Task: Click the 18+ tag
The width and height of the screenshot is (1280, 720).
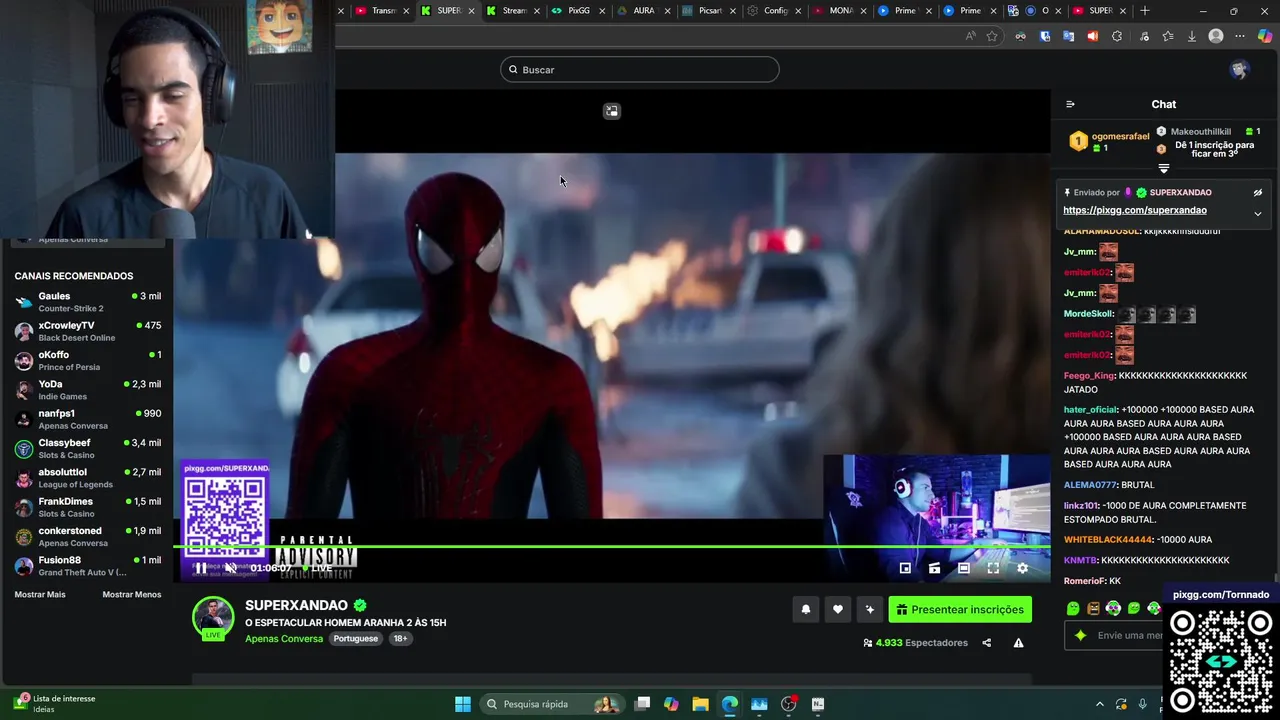Action: click(400, 638)
